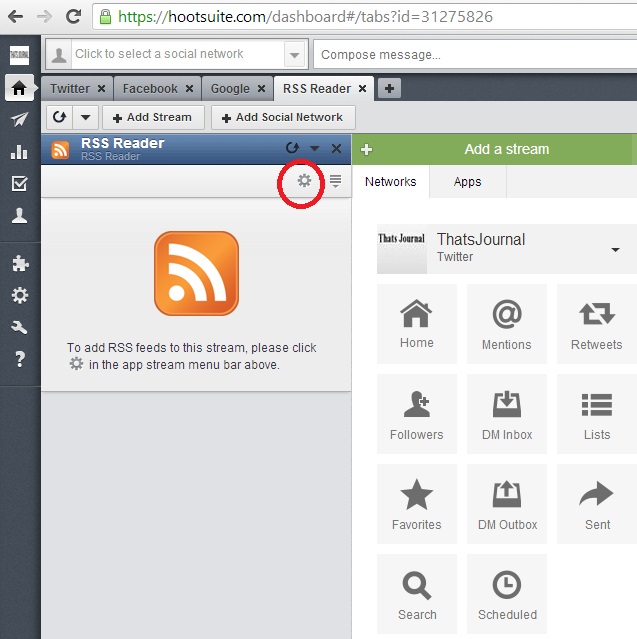Add the Lists stream
The width and height of the screenshot is (637, 639).
coord(597,414)
